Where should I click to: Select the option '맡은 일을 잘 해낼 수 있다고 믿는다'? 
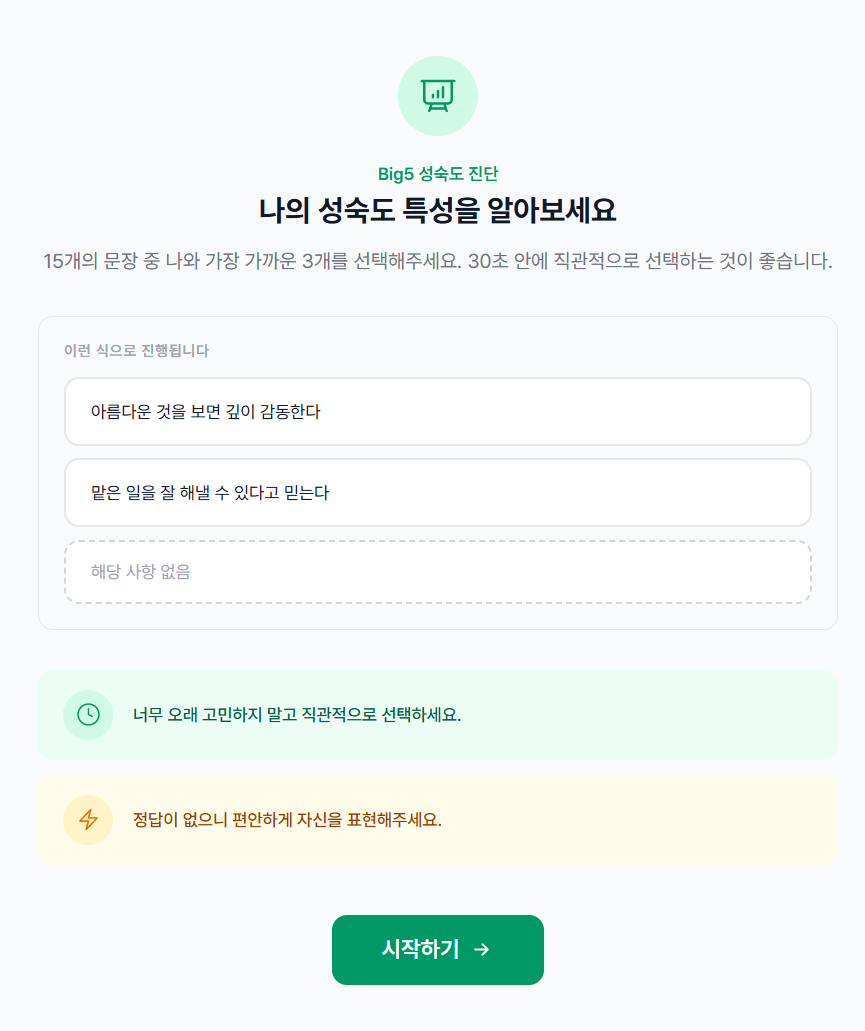437,492
